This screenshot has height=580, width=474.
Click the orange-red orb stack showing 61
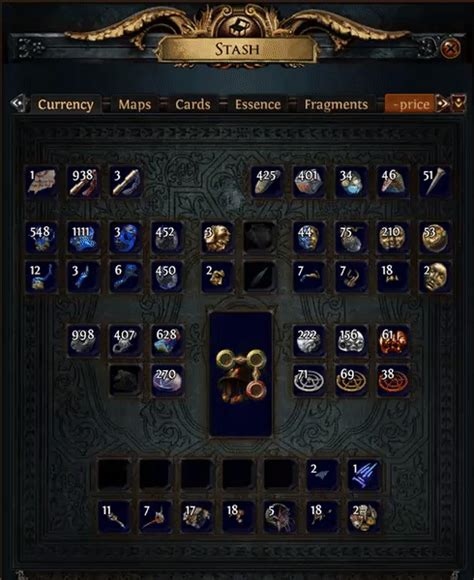393,340
